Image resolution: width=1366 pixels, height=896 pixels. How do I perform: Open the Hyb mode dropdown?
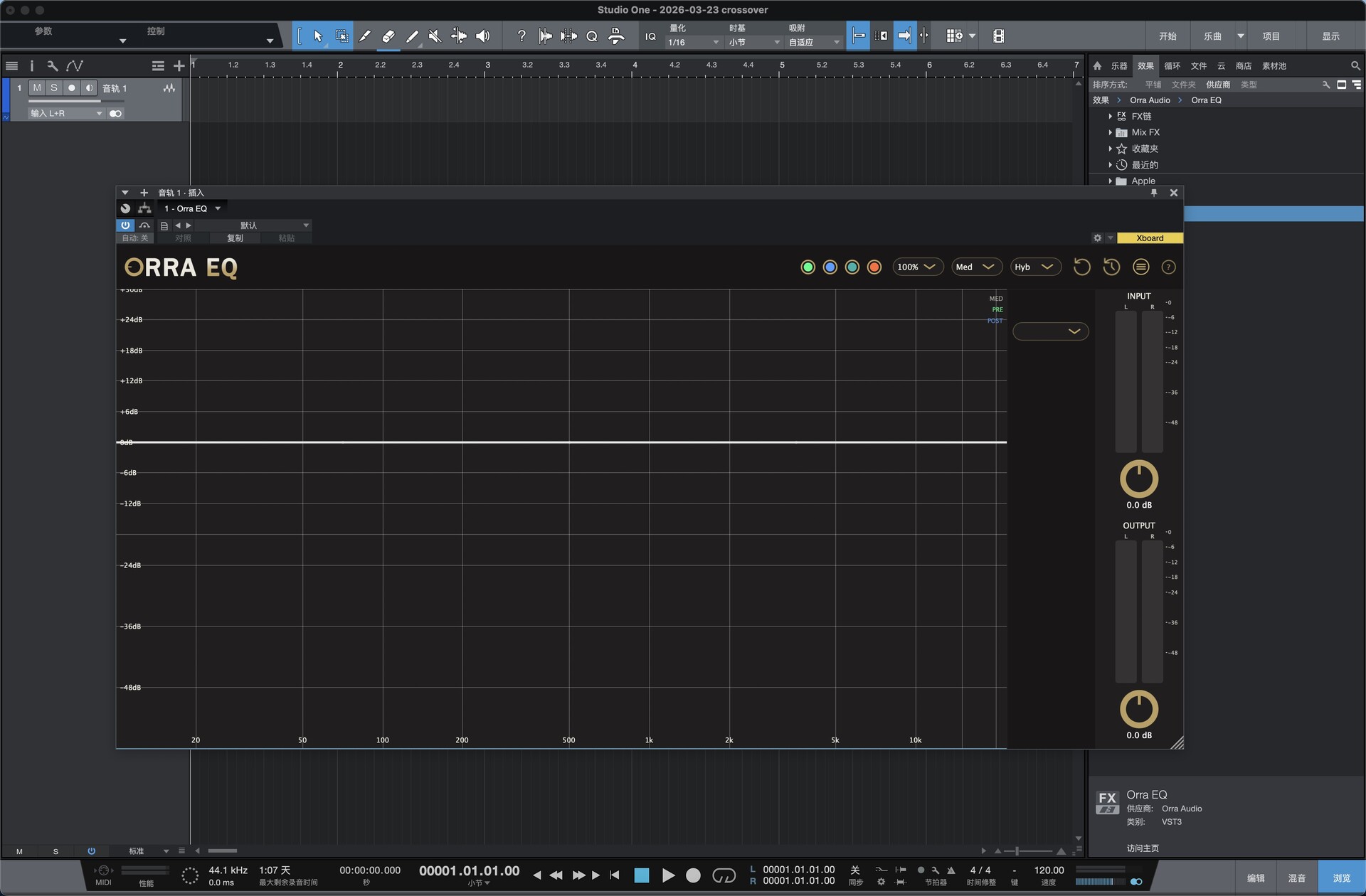1035,267
